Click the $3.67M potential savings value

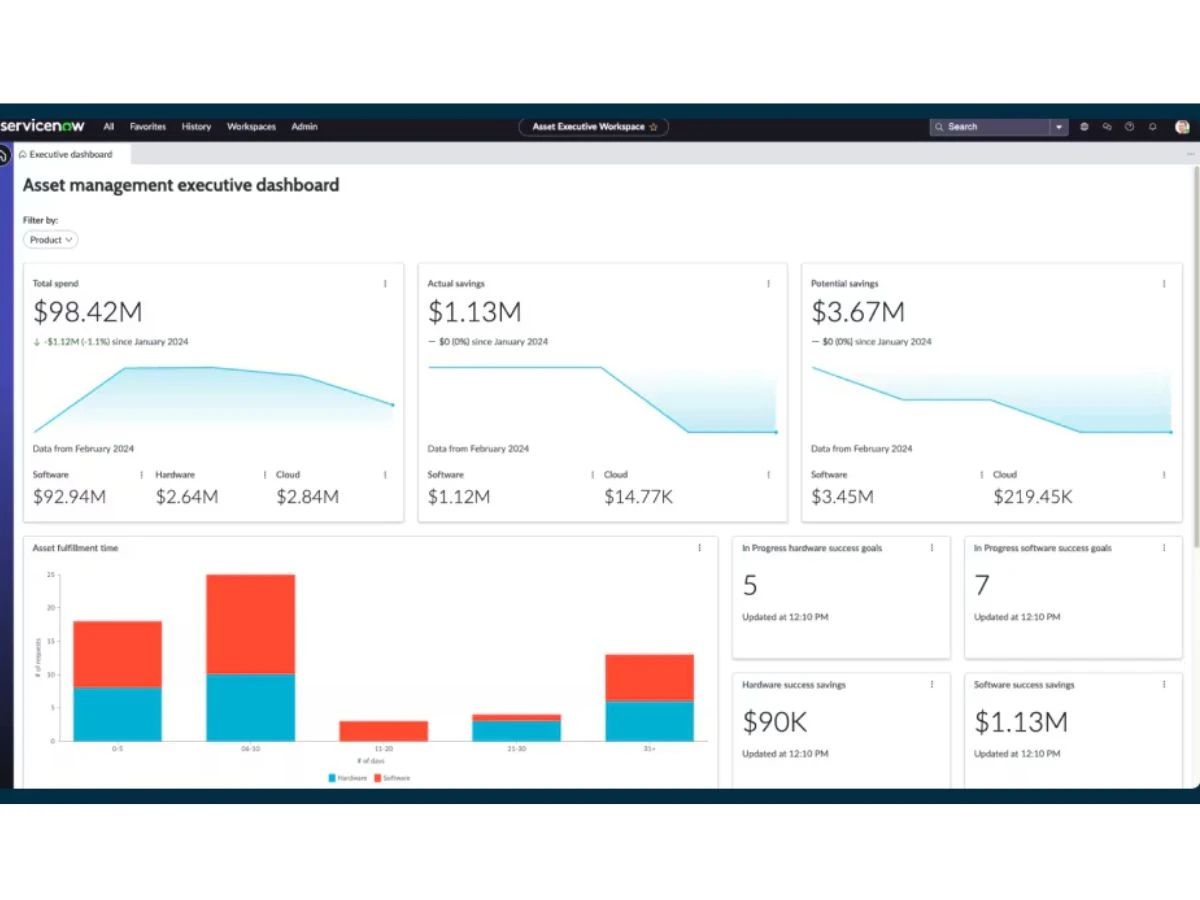coord(858,312)
